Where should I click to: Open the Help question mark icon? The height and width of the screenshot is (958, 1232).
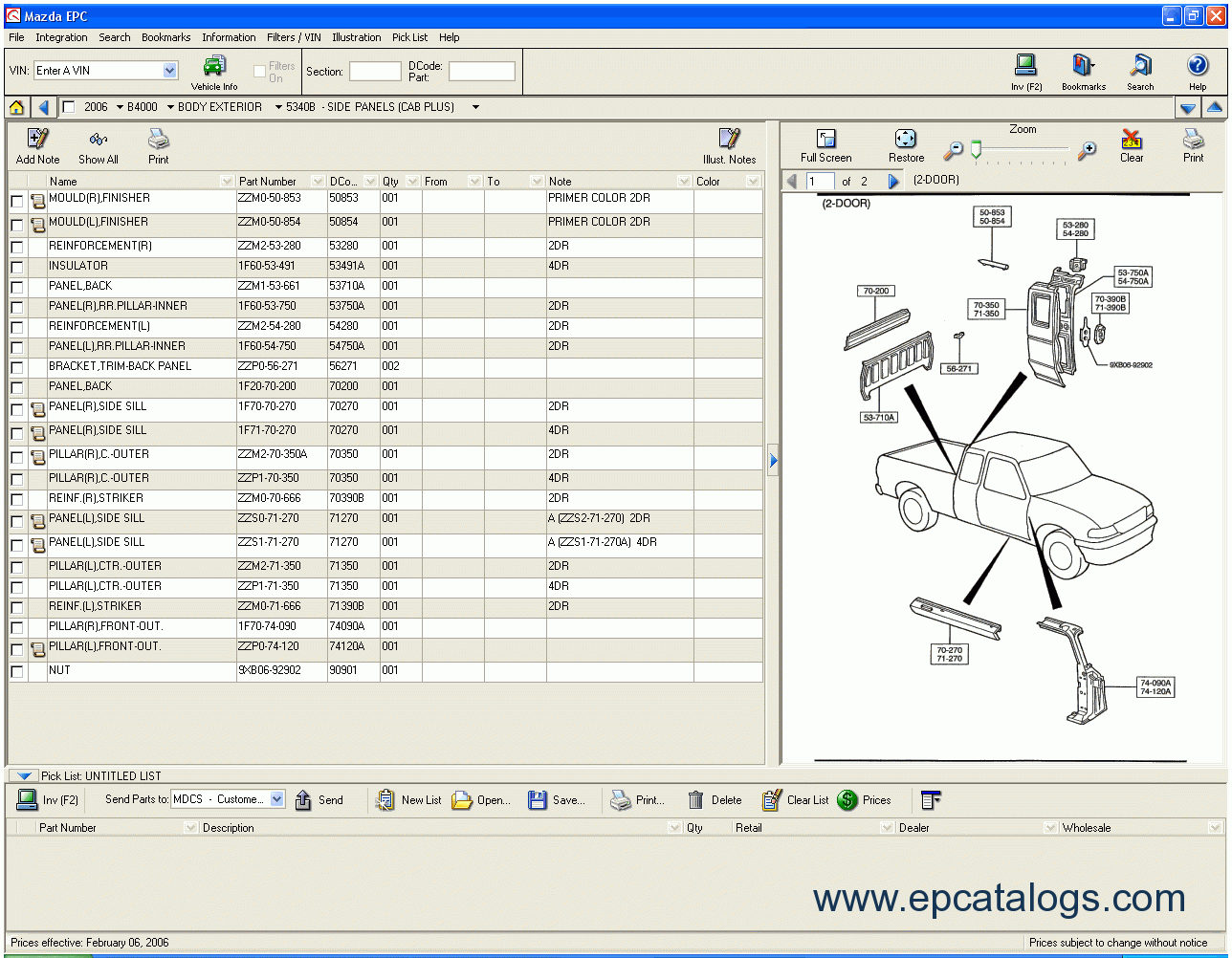point(1198,65)
